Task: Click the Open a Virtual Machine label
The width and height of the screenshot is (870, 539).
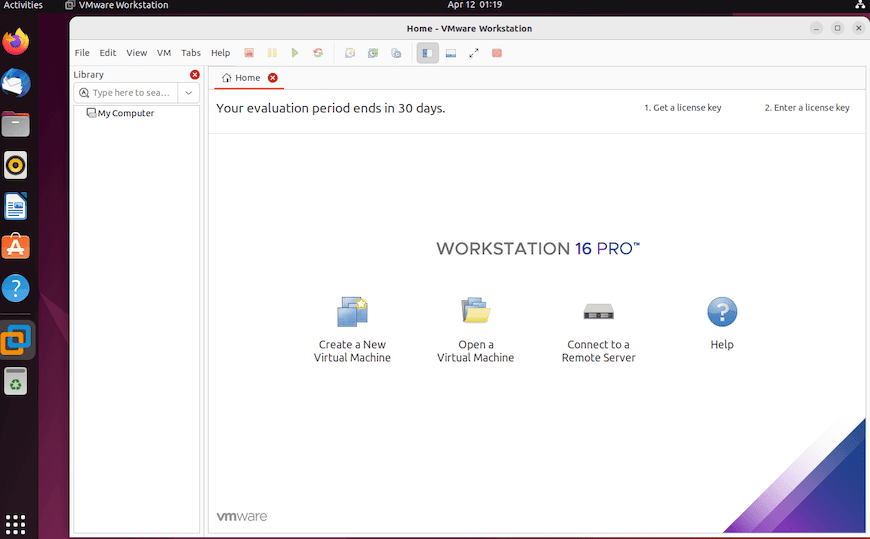Action: tap(476, 351)
